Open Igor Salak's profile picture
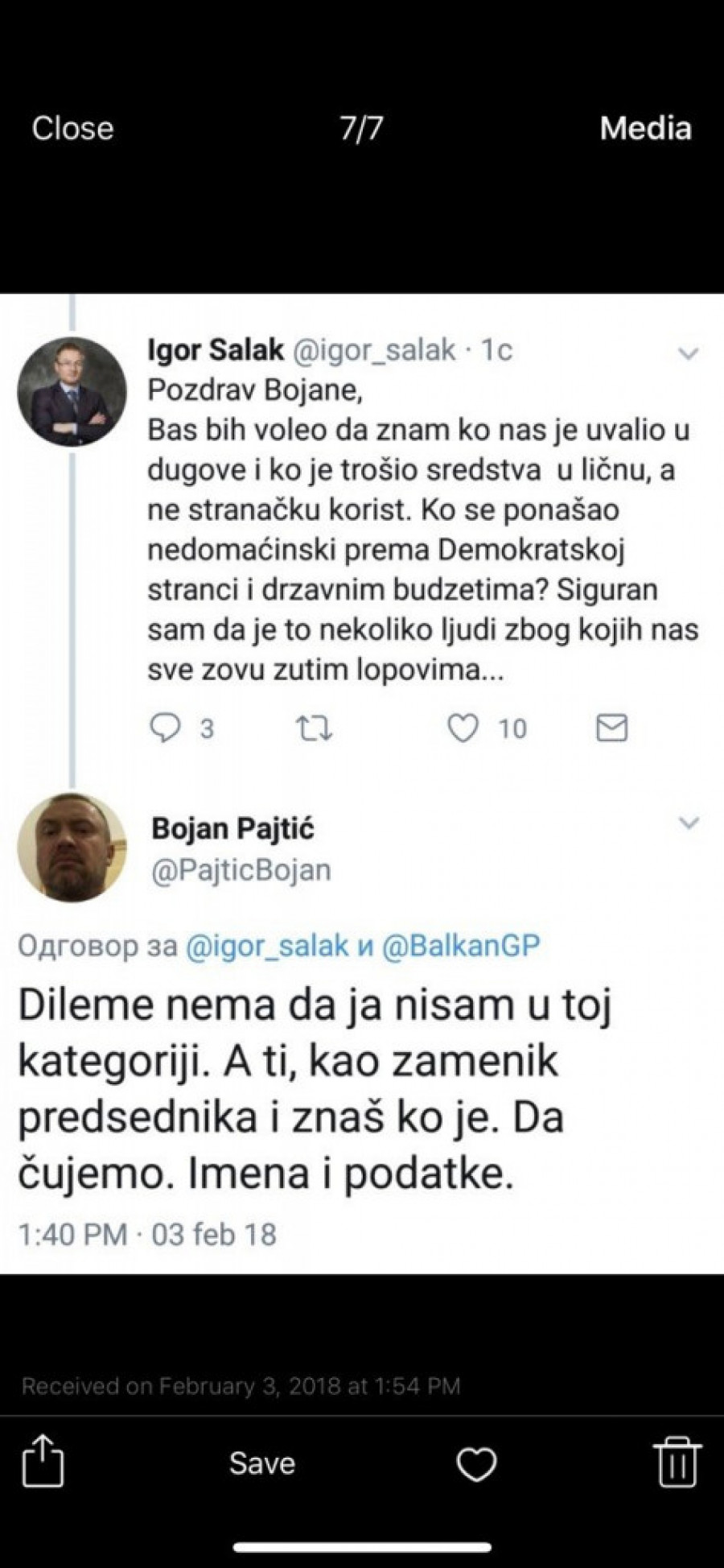 72,392
